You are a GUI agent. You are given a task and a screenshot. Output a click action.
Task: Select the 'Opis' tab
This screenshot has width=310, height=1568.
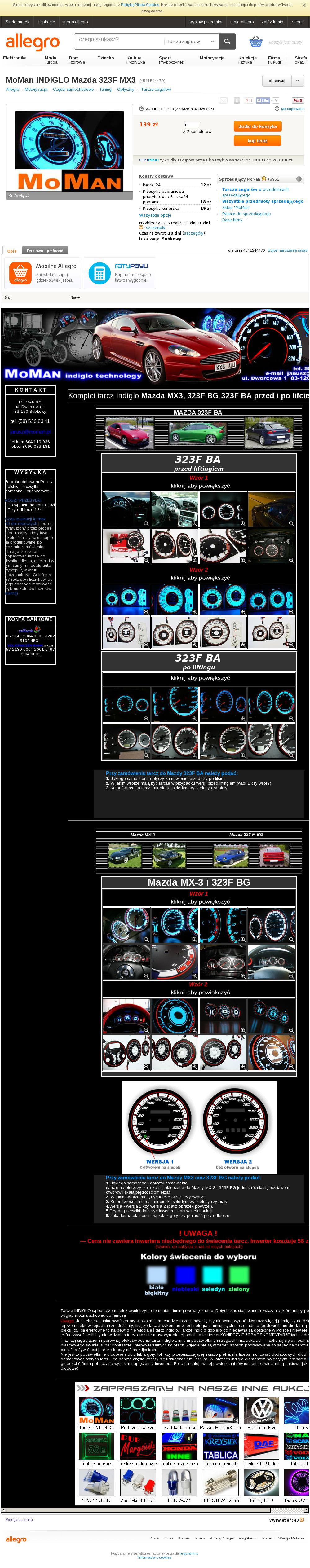pyautogui.click(x=12, y=251)
